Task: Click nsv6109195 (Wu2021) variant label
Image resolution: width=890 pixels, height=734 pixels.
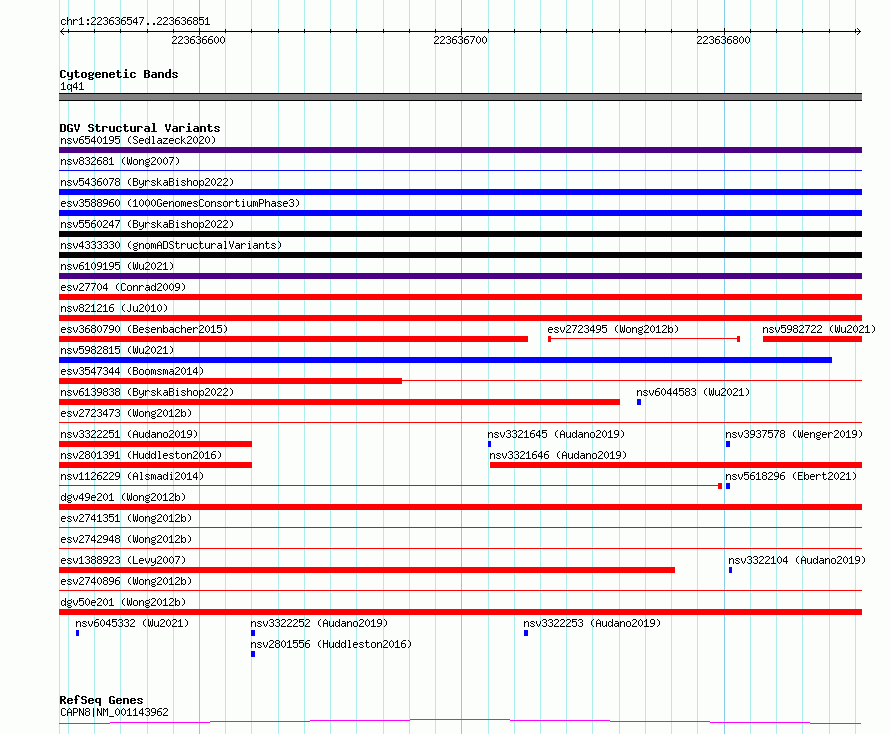Action: (117, 266)
